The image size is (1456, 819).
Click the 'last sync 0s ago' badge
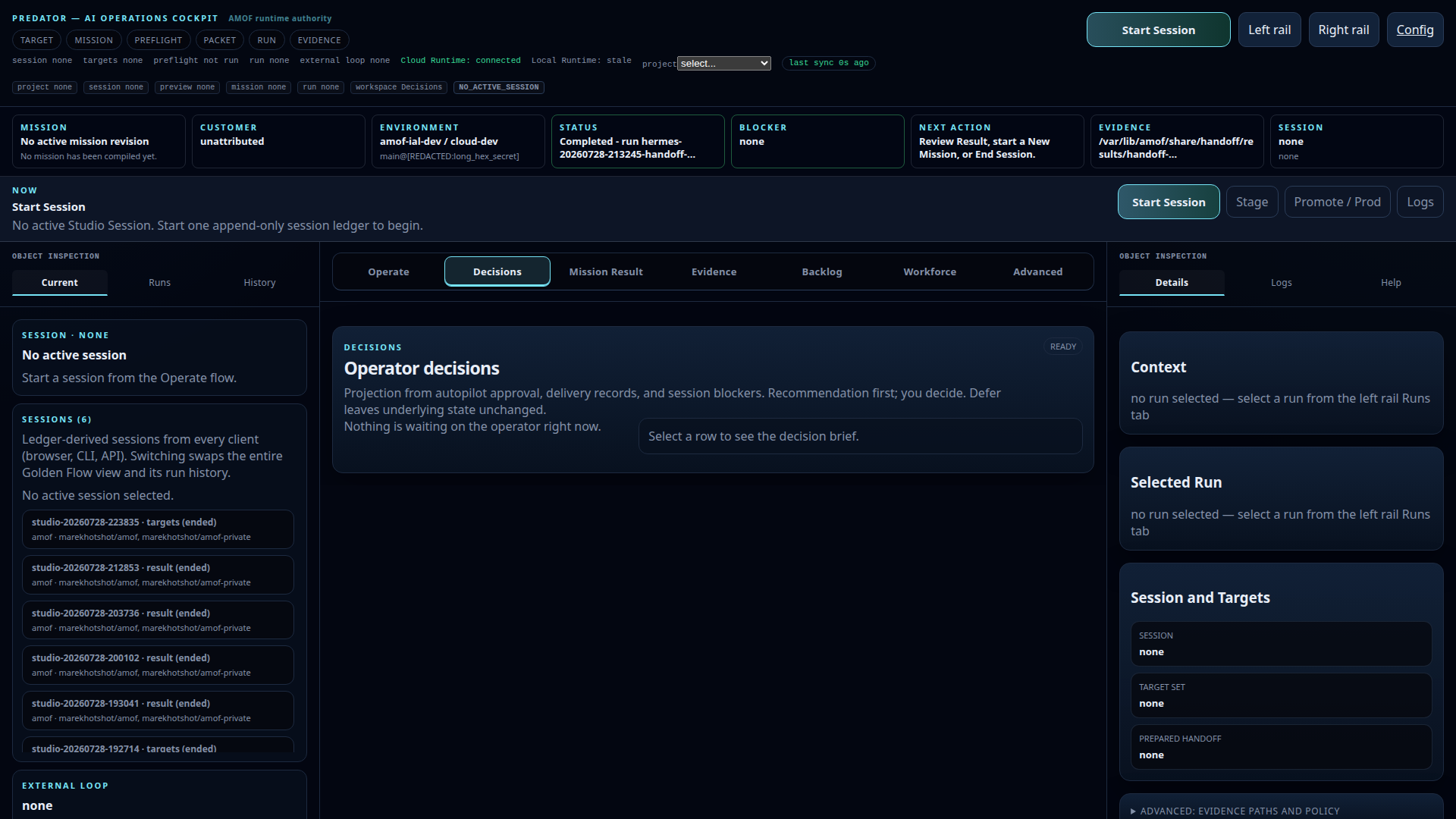pos(829,63)
